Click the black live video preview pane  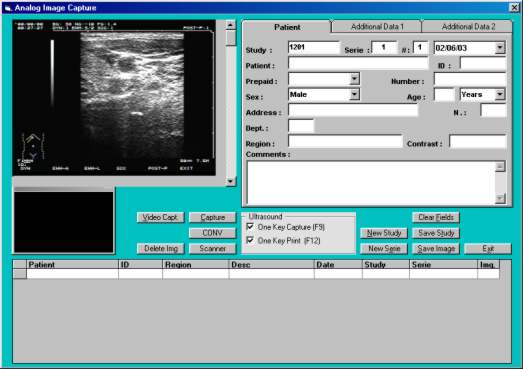pyautogui.click(x=63, y=222)
